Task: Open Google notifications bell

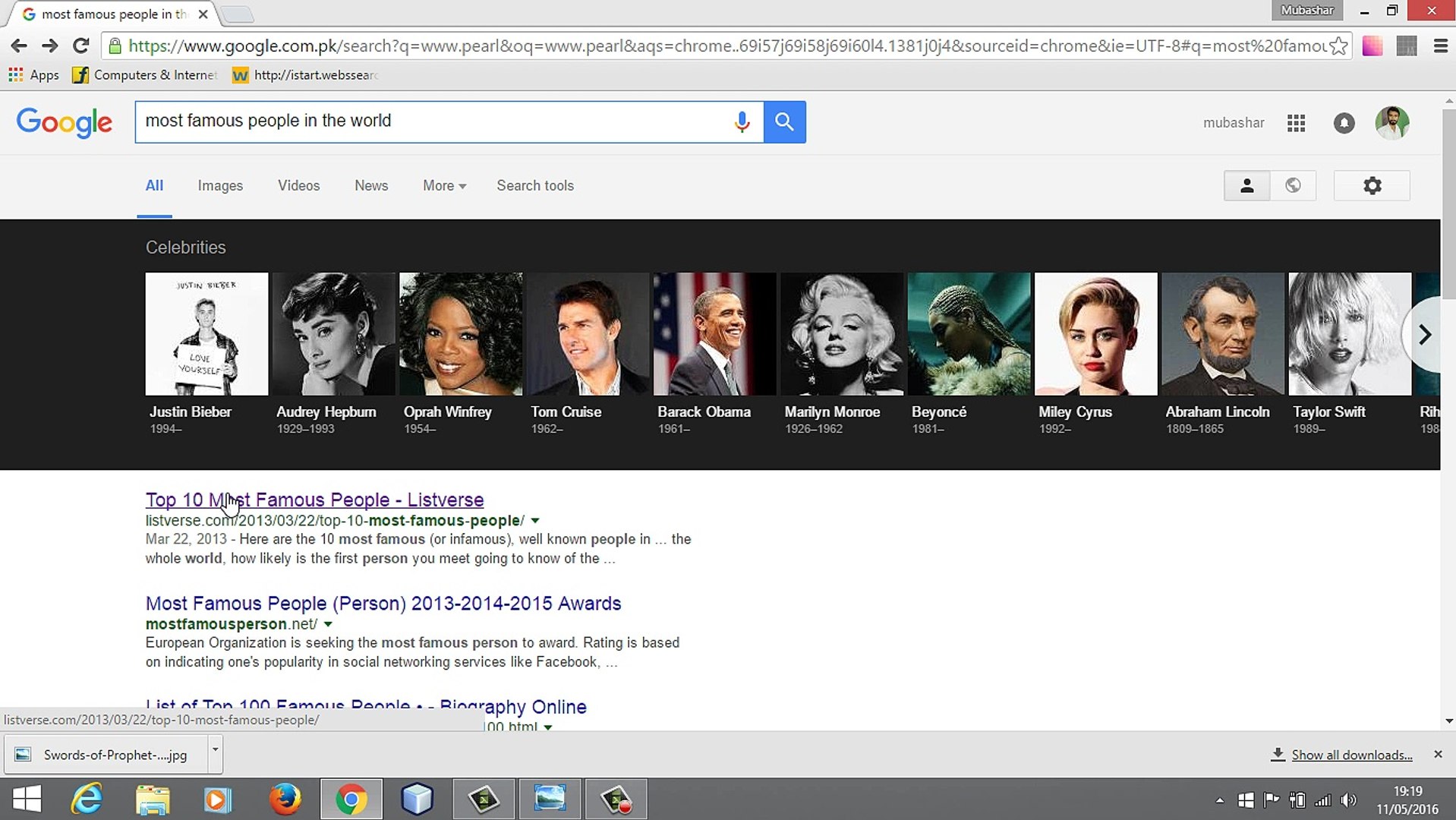Action: click(x=1344, y=123)
